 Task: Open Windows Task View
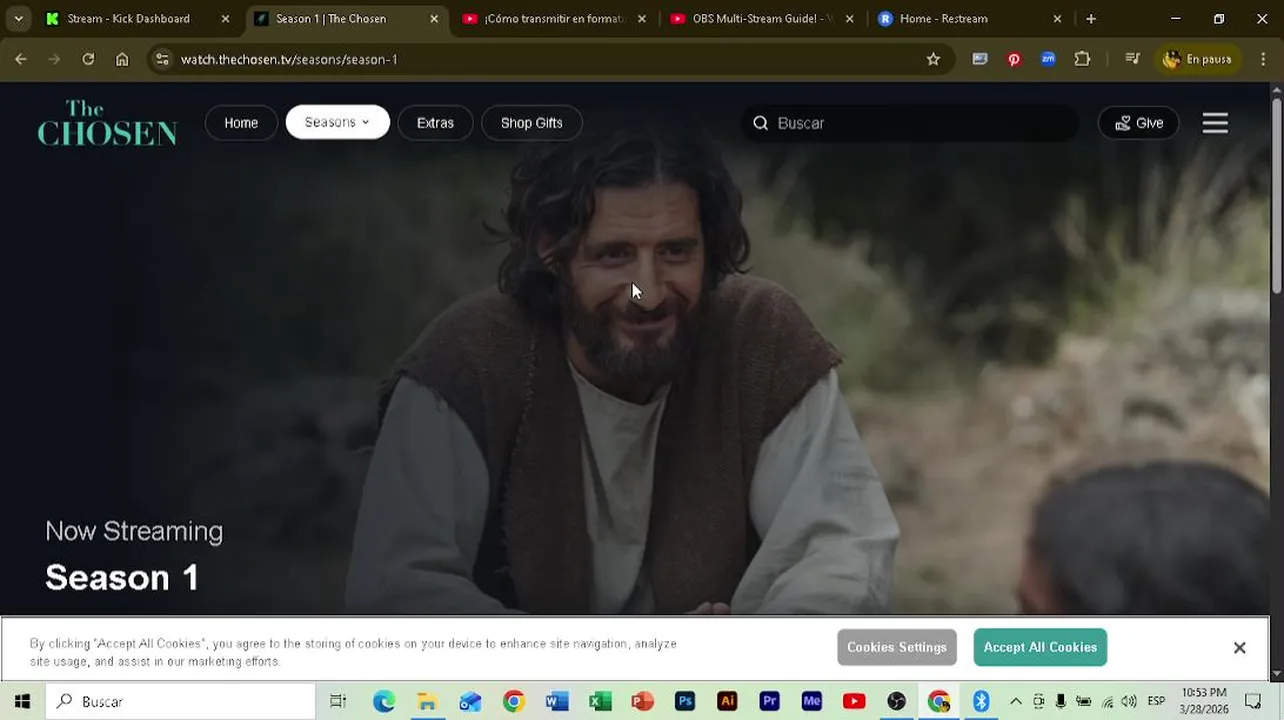[338, 701]
